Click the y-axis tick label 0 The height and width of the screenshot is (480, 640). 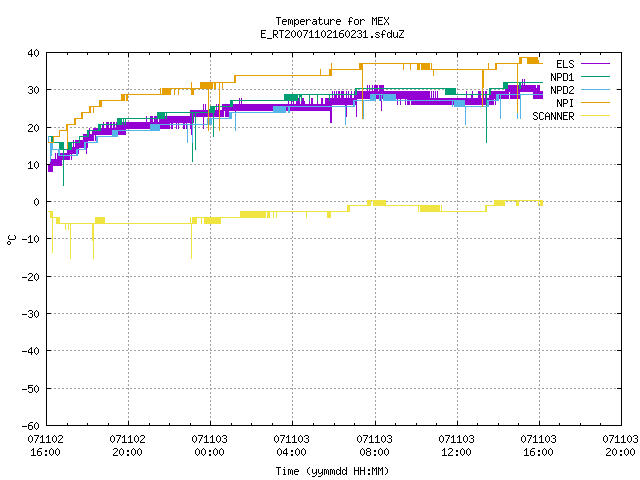pyautogui.click(x=37, y=202)
